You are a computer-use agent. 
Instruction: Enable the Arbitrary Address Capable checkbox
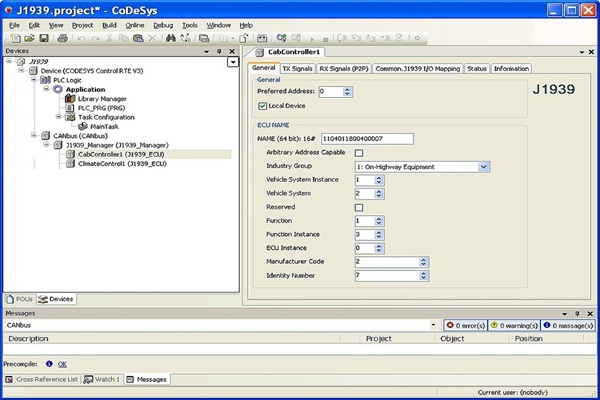tap(359, 152)
